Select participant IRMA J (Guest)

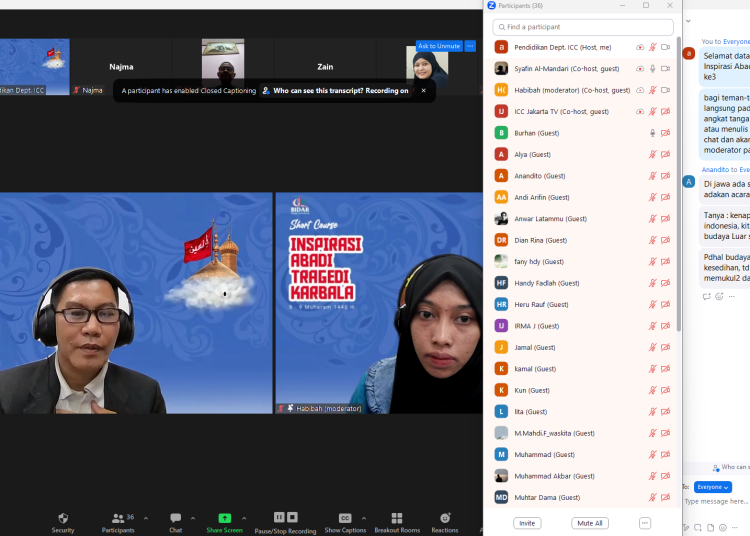click(x=580, y=326)
